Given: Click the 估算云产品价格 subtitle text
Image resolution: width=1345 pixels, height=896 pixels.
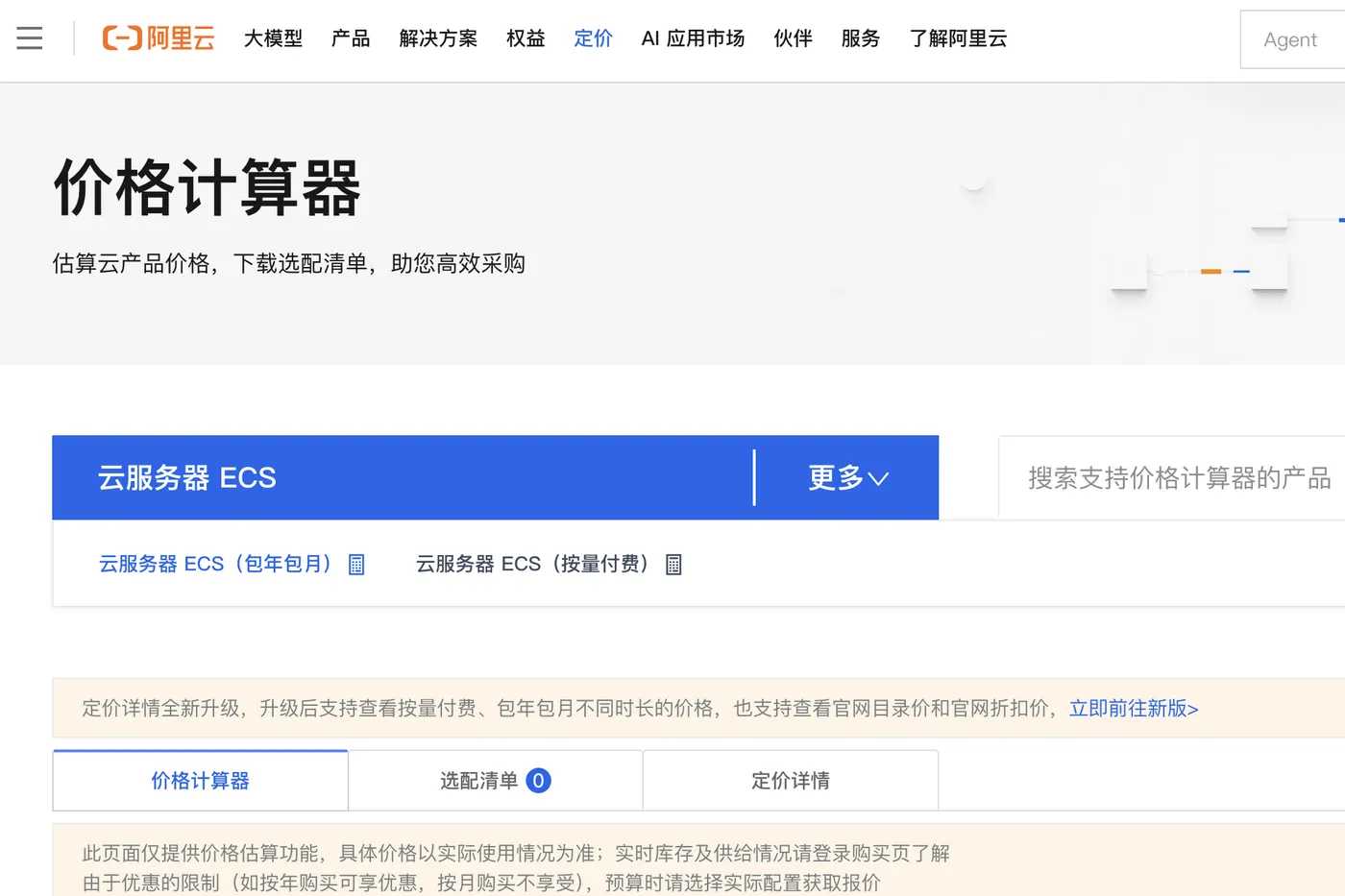Looking at the screenshot, I should click(288, 264).
